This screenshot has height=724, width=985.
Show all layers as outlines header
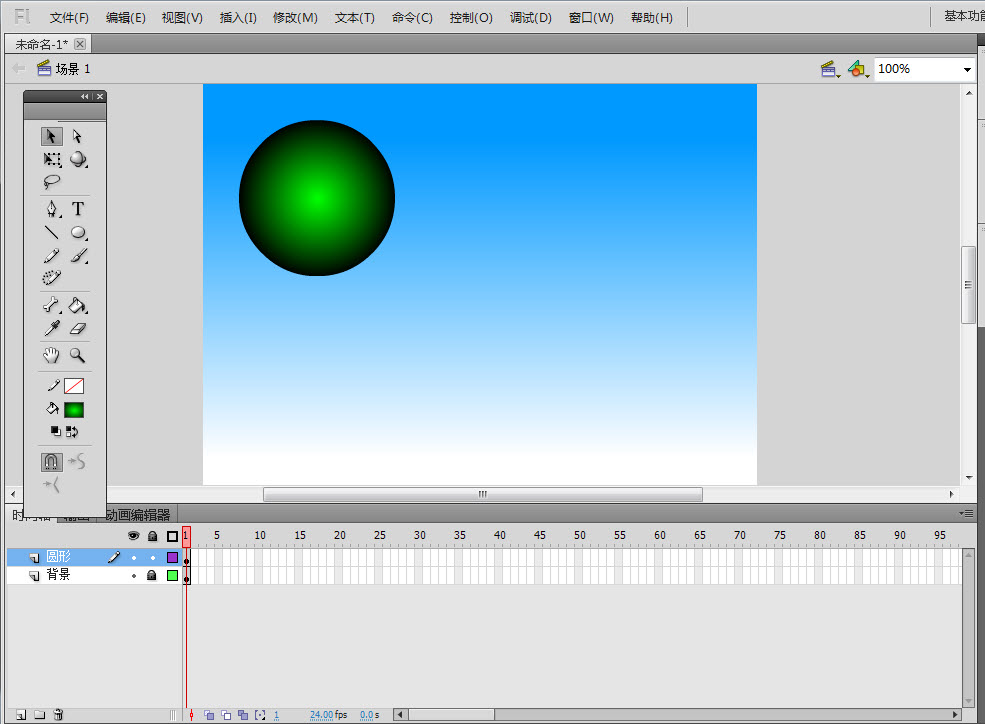(172, 536)
